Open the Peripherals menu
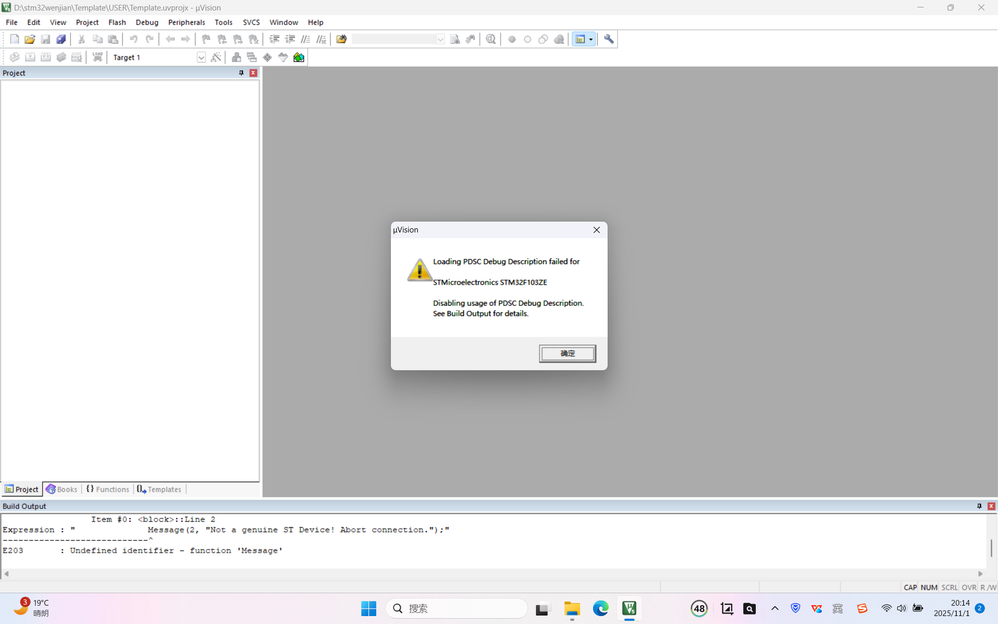998x624 pixels. pos(186,22)
